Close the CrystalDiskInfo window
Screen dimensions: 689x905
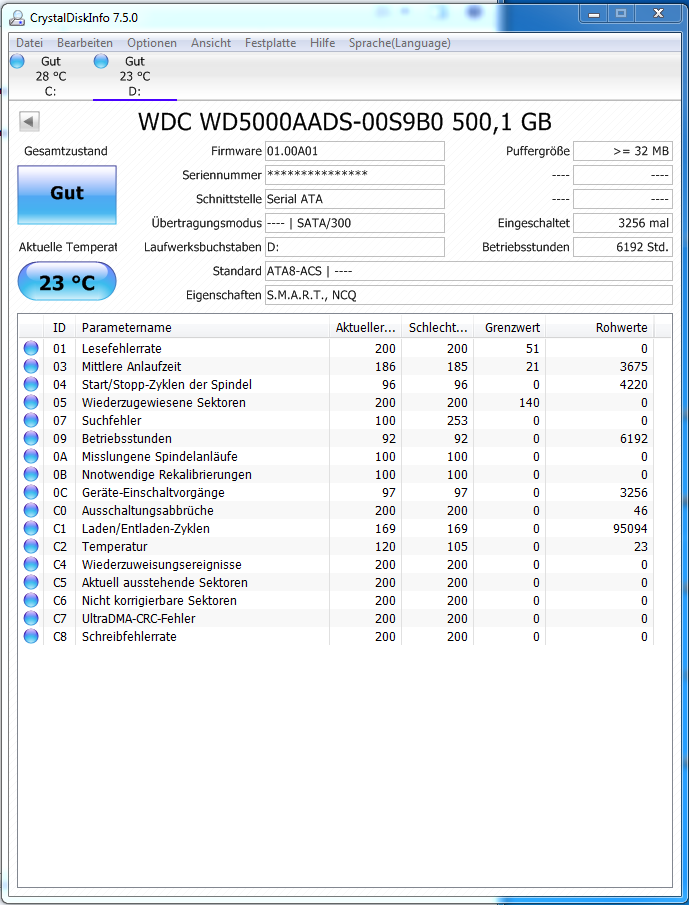pyautogui.click(x=658, y=13)
